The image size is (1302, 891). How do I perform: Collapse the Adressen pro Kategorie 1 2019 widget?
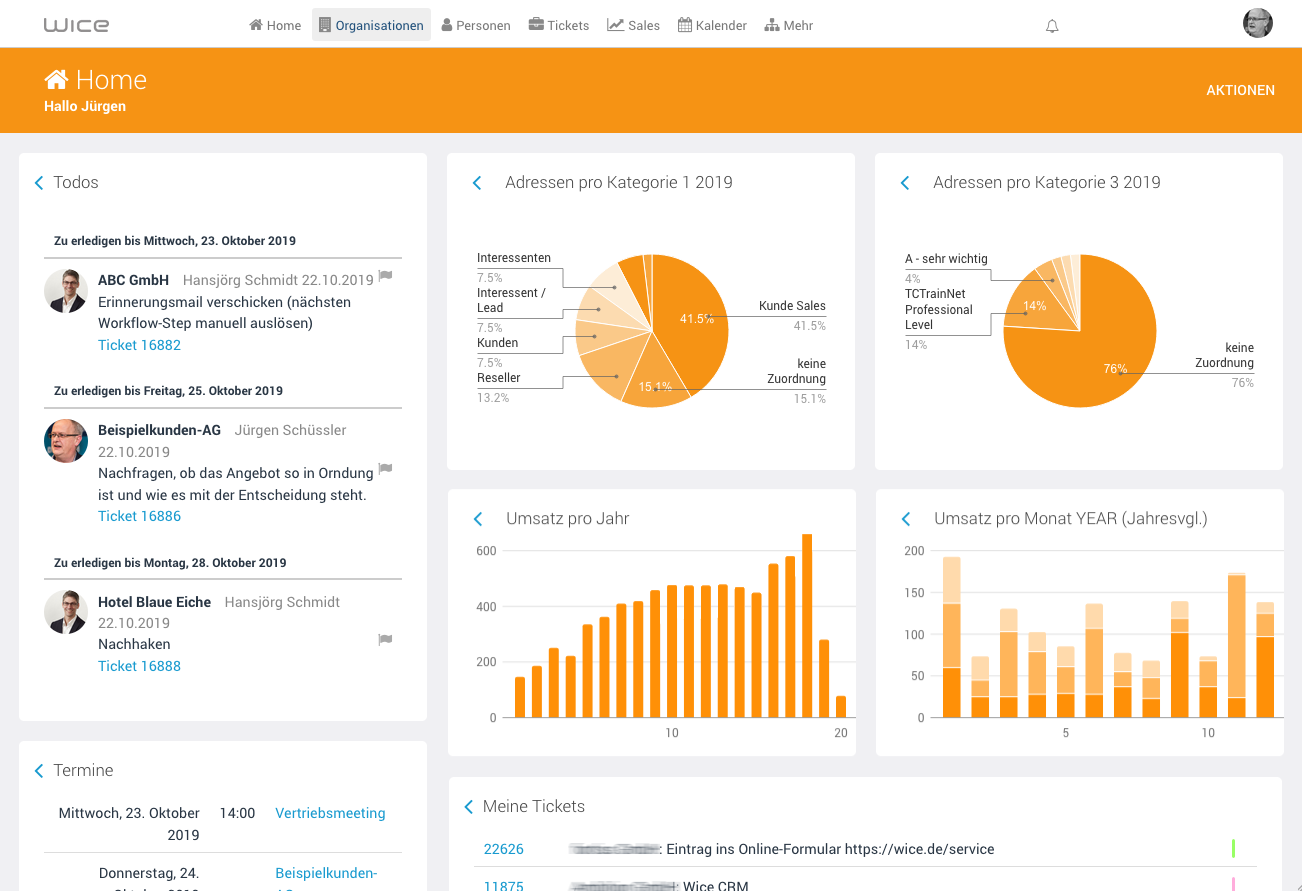pos(477,183)
